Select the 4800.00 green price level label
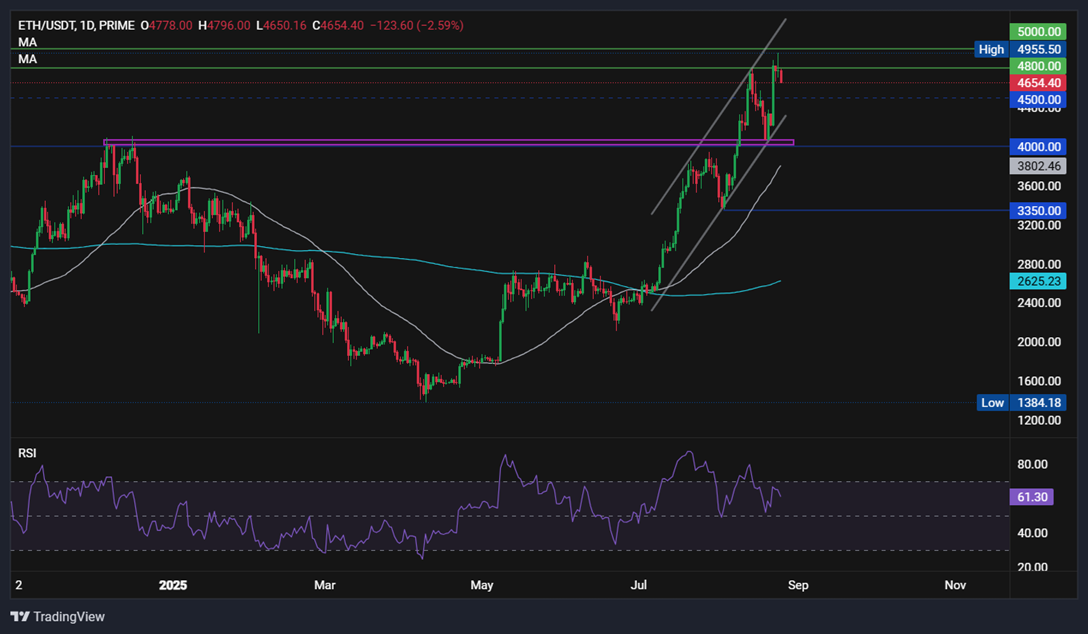Image resolution: width=1088 pixels, height=634 pixels. coord(1038,66)
